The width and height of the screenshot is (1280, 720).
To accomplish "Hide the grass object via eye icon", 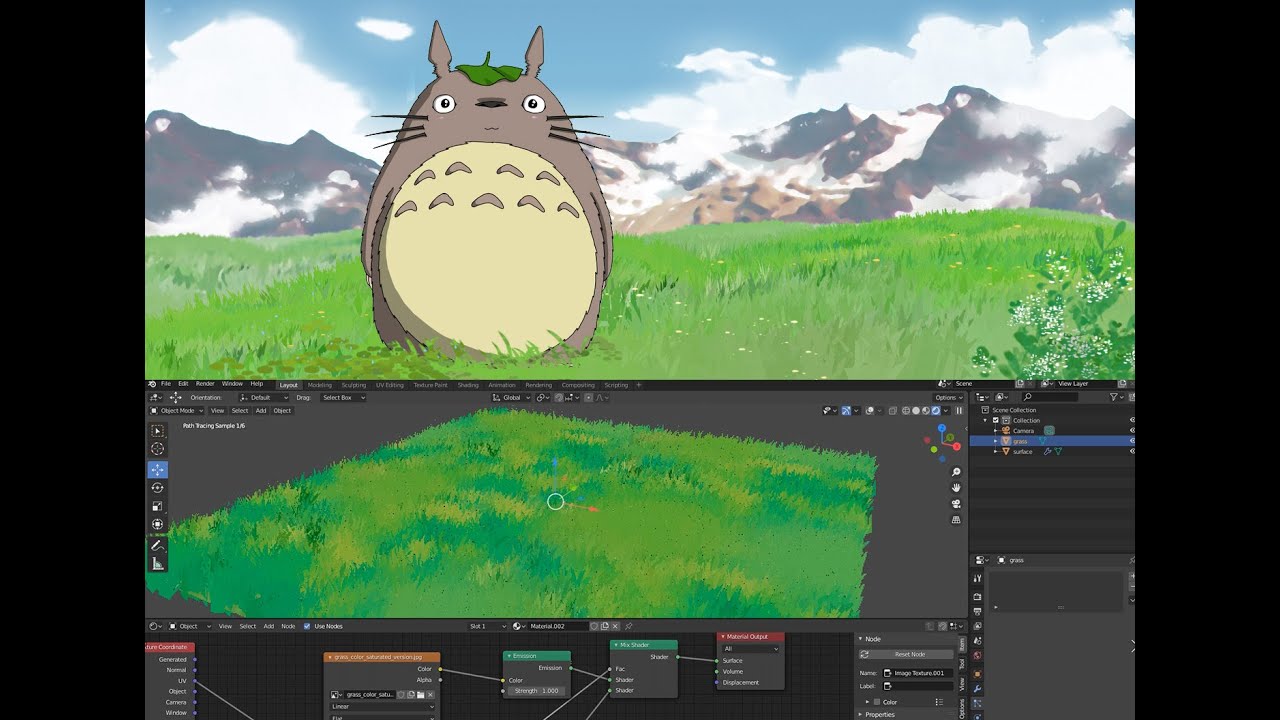I will point(1132,441).
